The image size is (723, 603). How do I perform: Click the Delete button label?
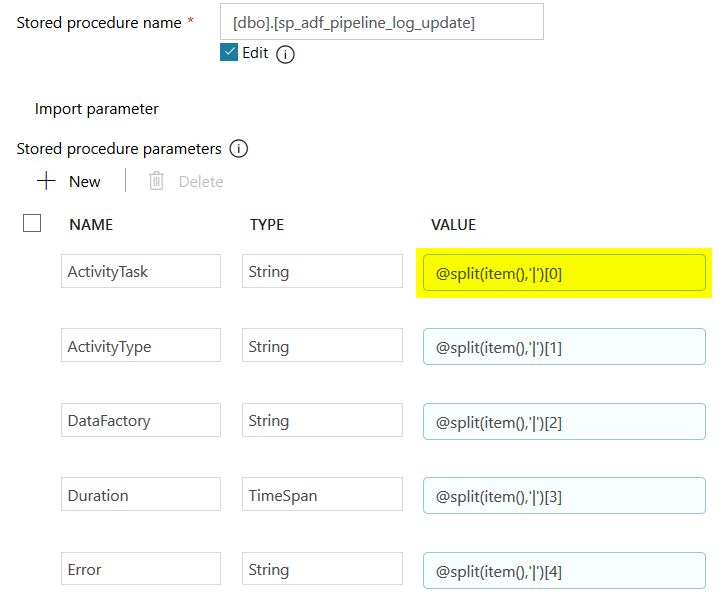200,181
